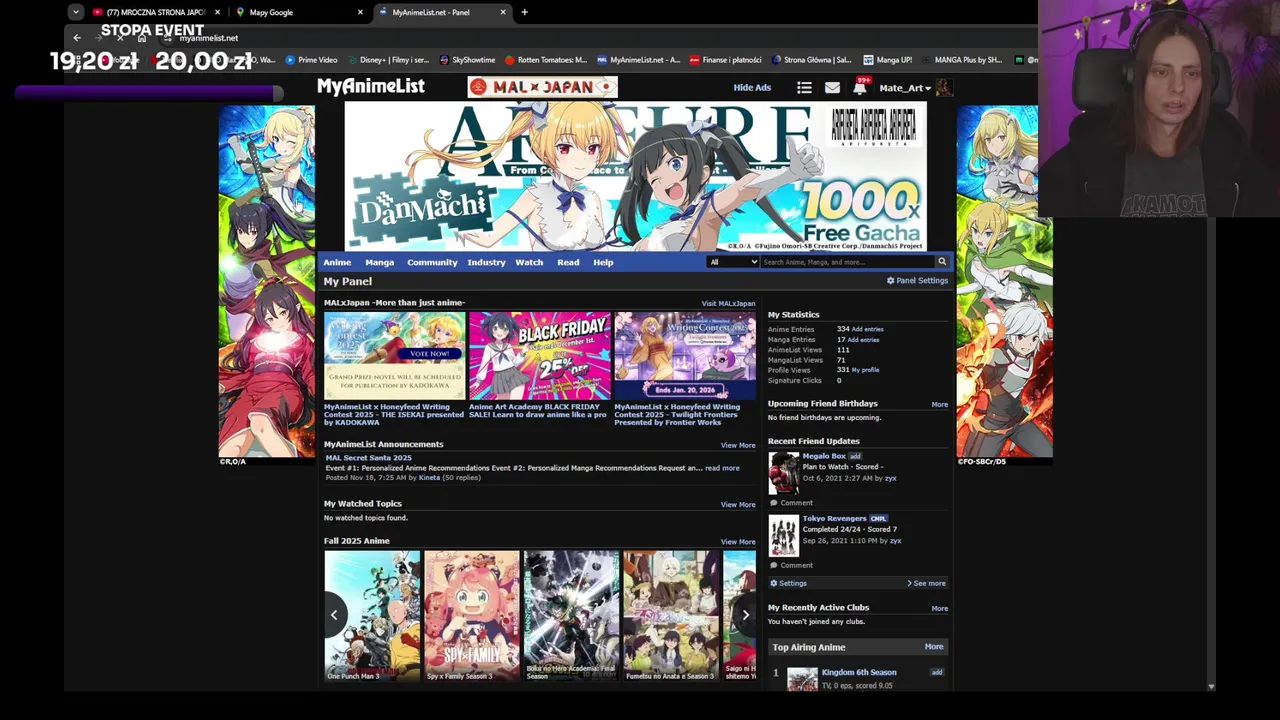
Task: Click More beside Upcoming Friend Birthdays
Action: 939,404
